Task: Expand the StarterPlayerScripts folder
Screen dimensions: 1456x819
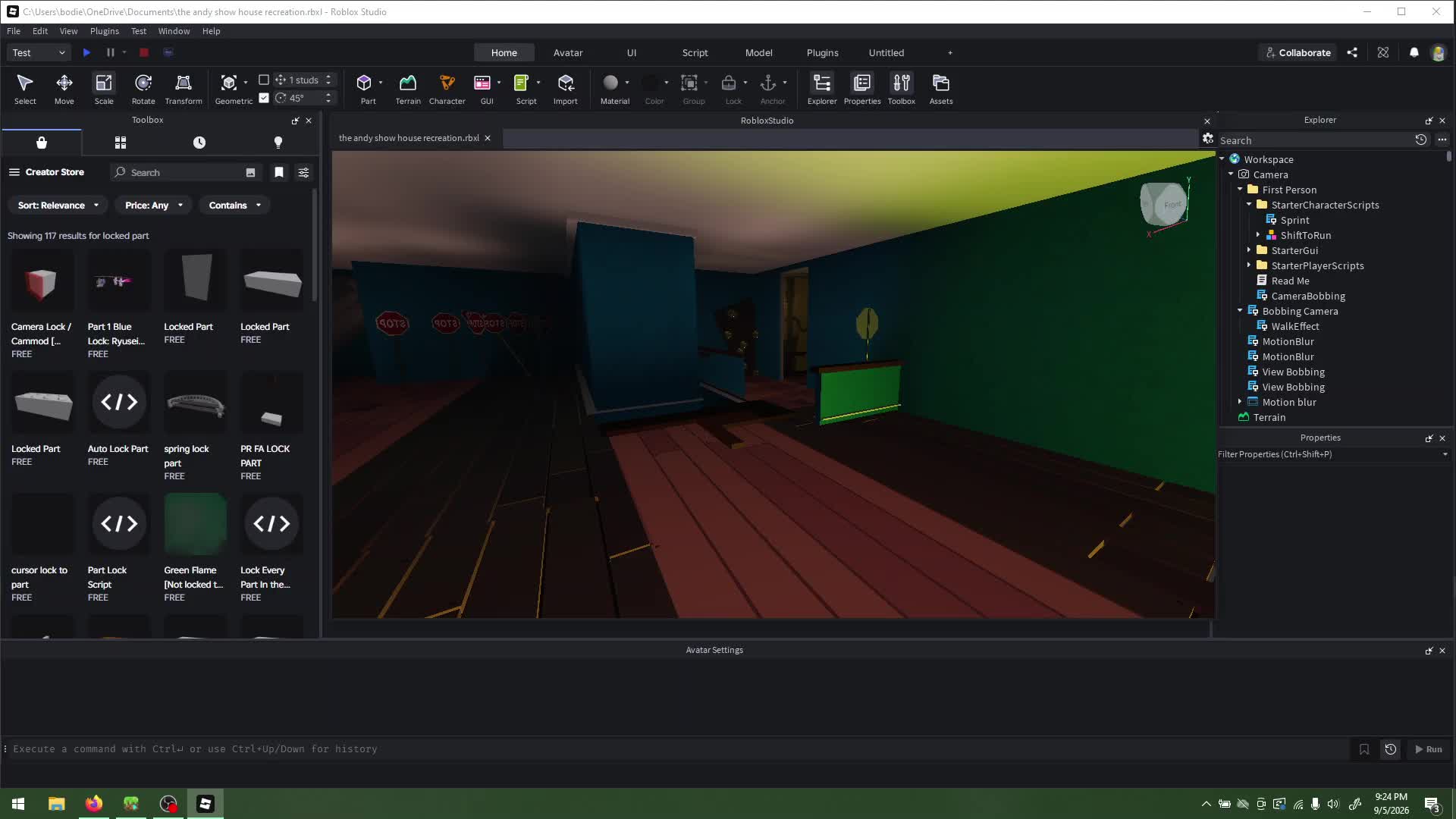Action: [x=1250, y=265]
